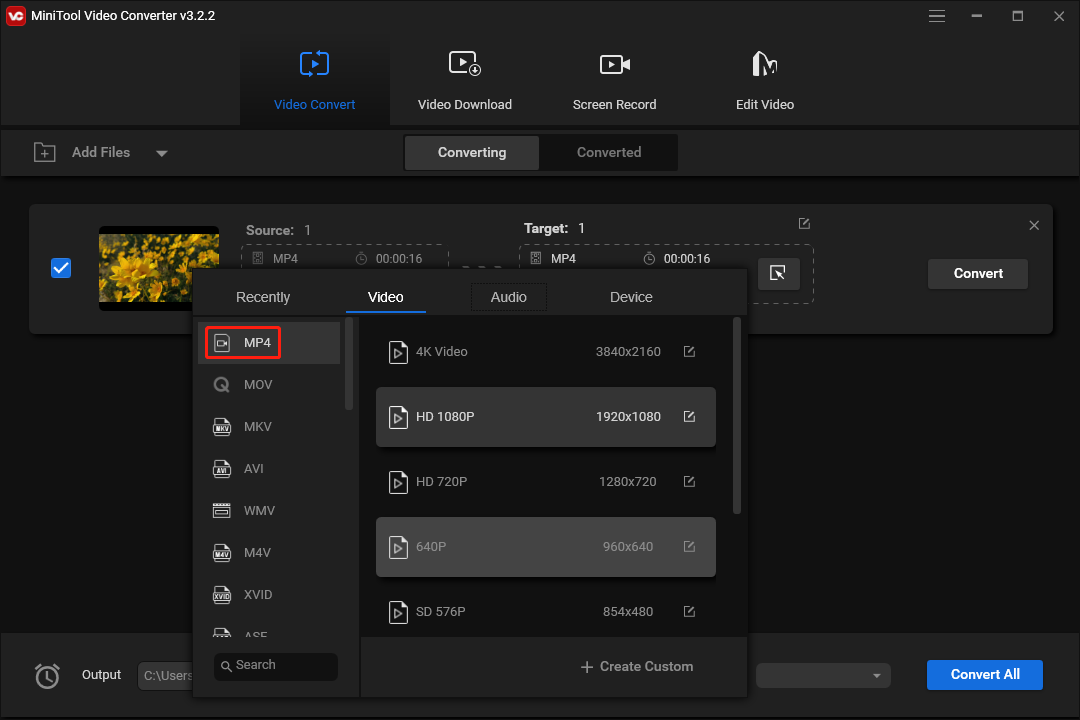This screenshot has height=720, width=1080.
Task: Click the preset list scrollbar
Action: point(736,415)
